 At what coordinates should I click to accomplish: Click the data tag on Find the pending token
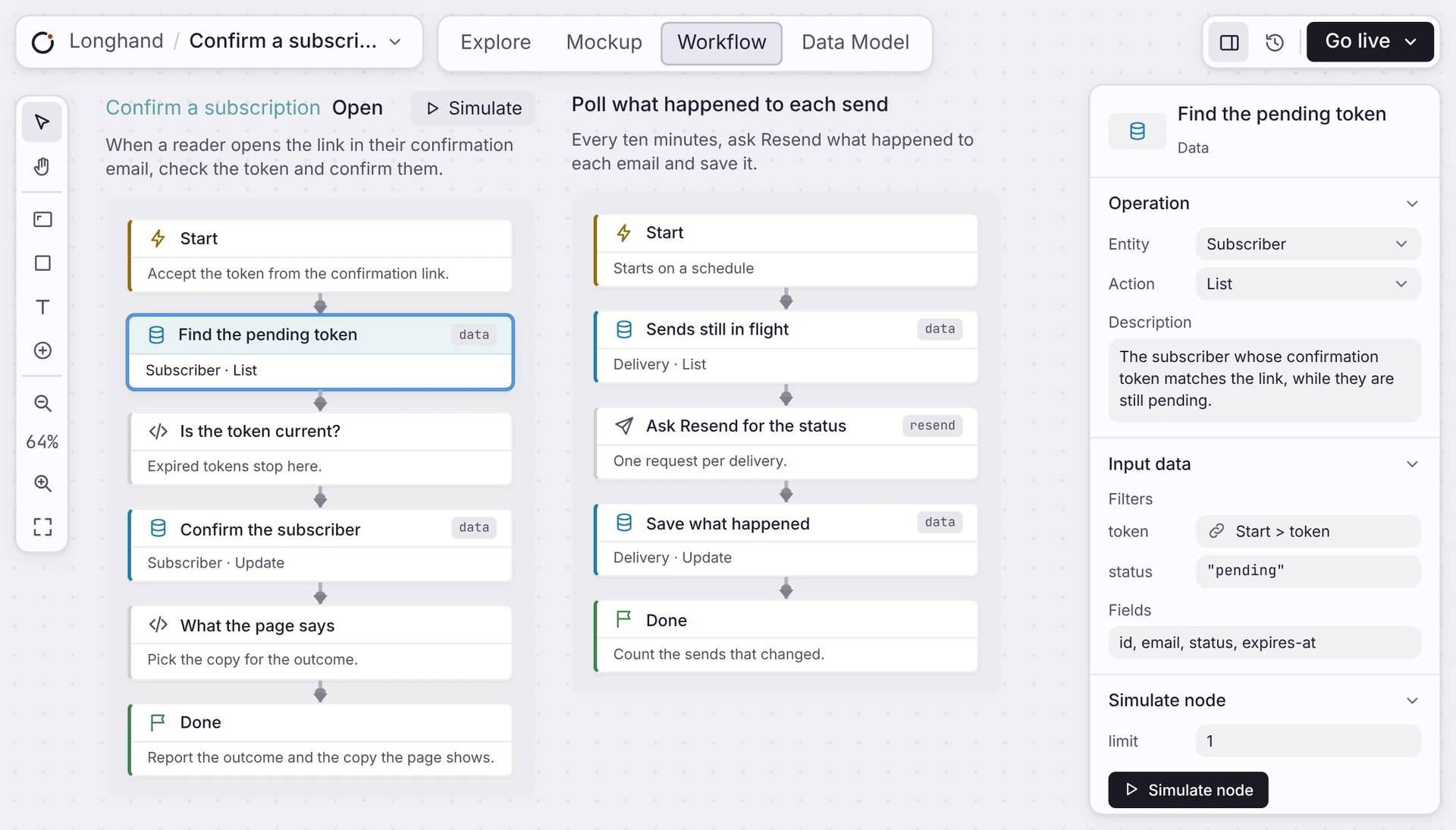coord(474,335)
